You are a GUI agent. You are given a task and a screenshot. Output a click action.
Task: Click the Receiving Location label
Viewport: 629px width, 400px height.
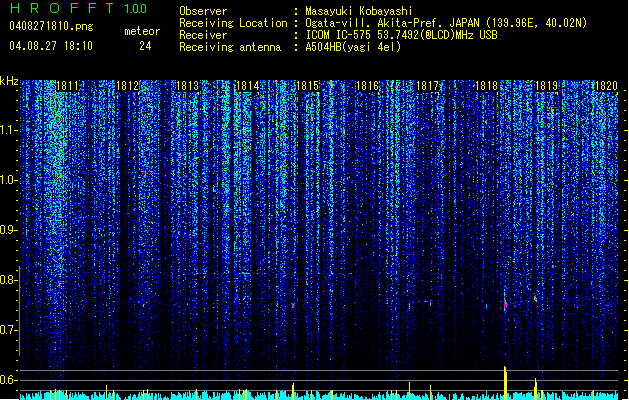[x=233, y=23]
